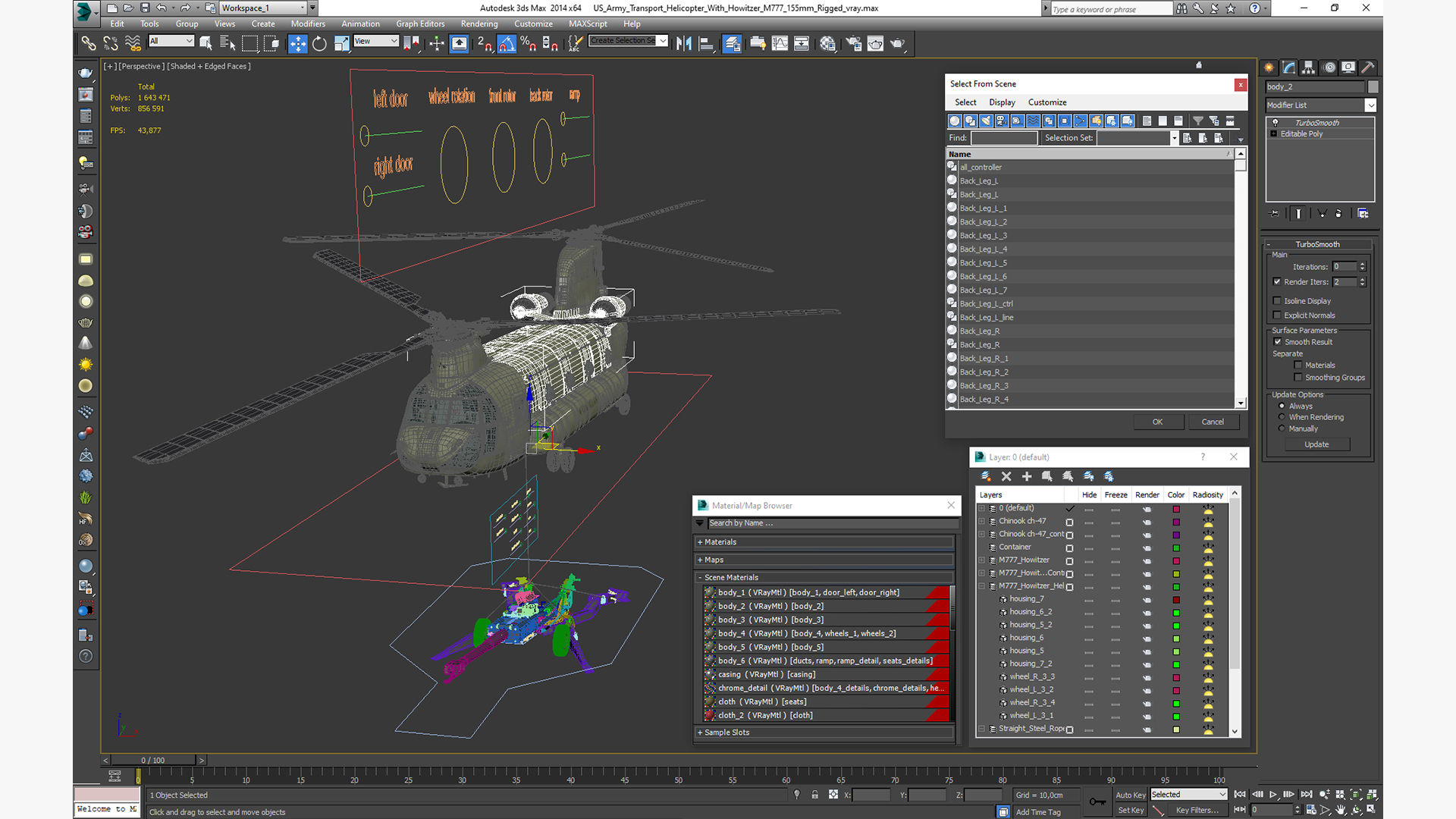Open the Material Editor icon
1456x819 pixels.
[x=827, y=44]
